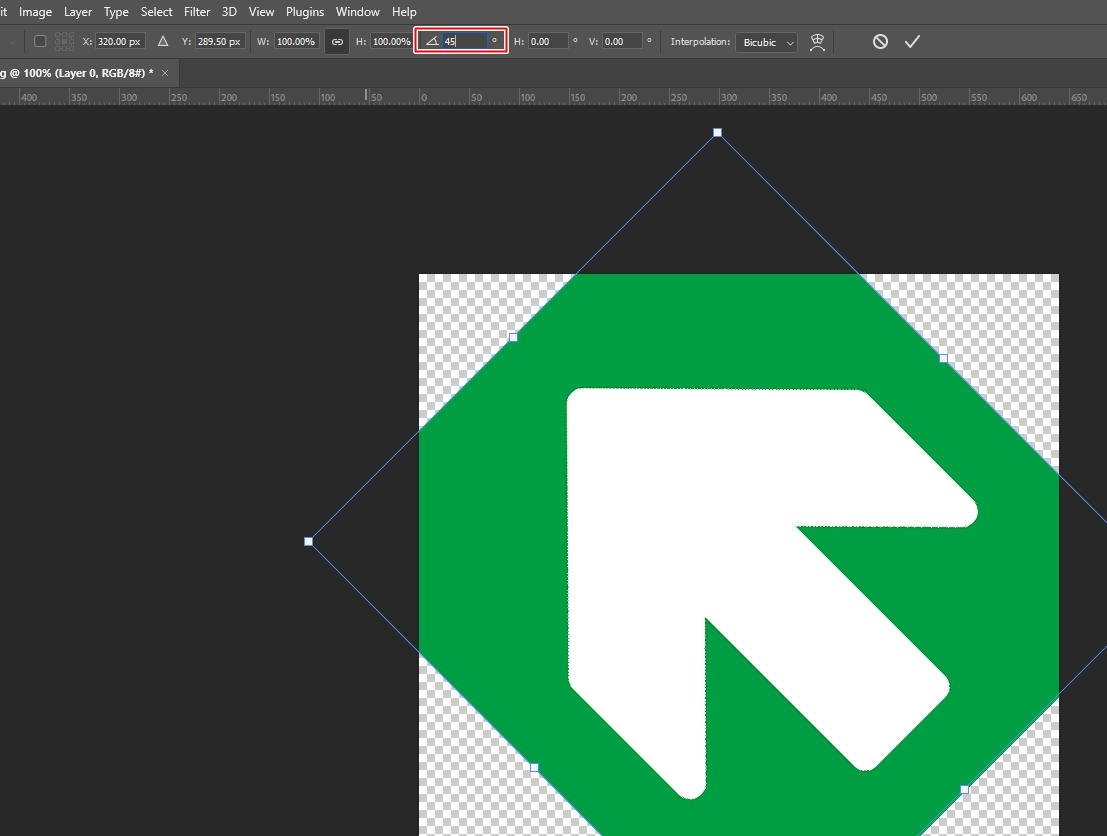Click the horizontal skew H field
Screen dimensions: 1107x836
(549, 42)
